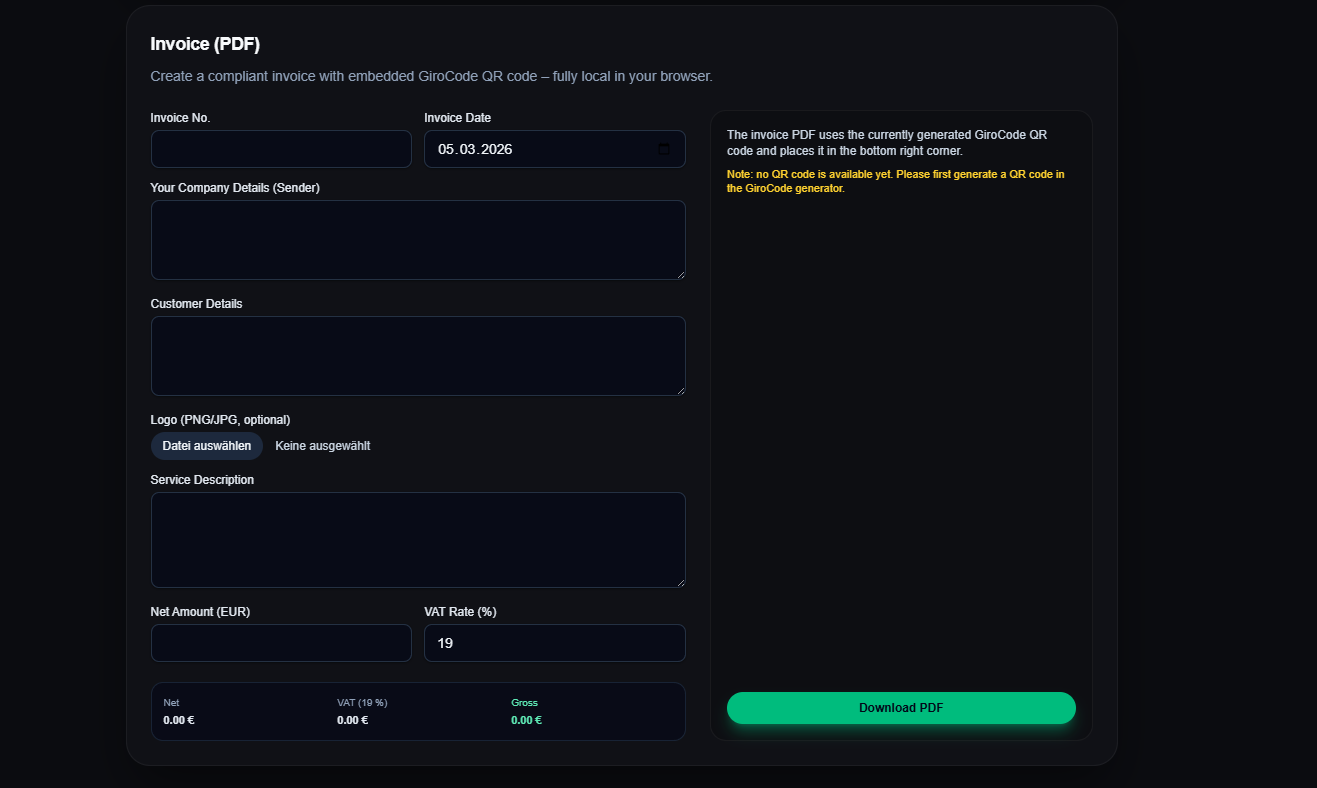Click the Keine ausgewählt file status text
Screen dimensions: 1317x788
pyautogui.click(x=322, y=445)
